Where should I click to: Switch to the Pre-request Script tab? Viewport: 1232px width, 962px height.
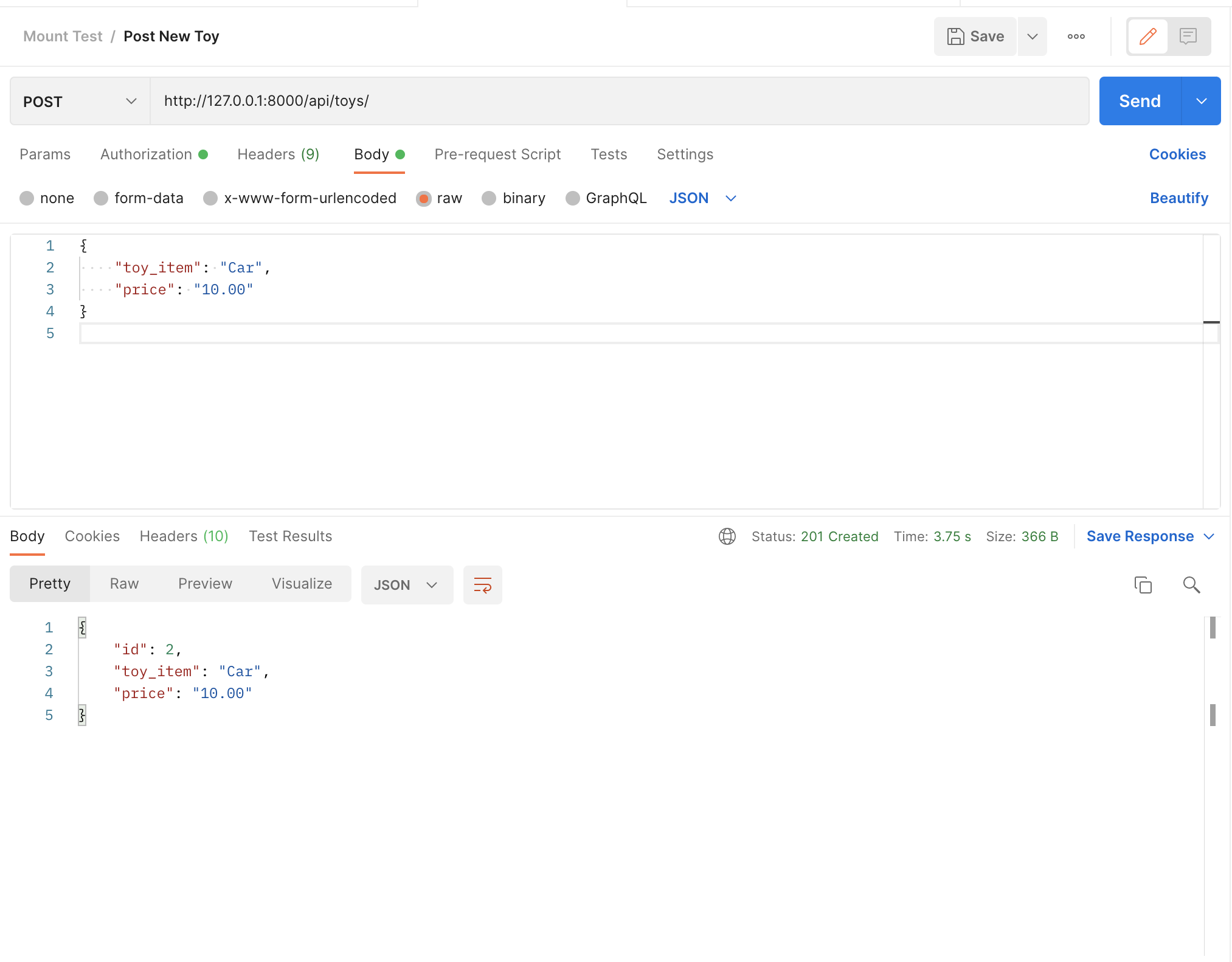(x=497, y=154)
